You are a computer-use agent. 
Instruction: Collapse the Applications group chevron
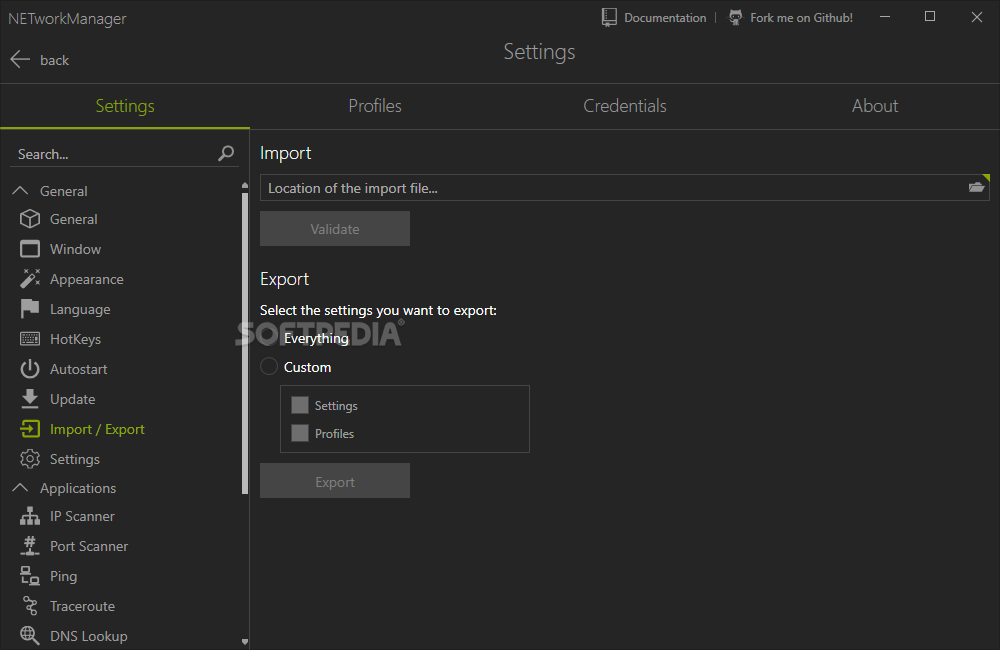(20, 488)
